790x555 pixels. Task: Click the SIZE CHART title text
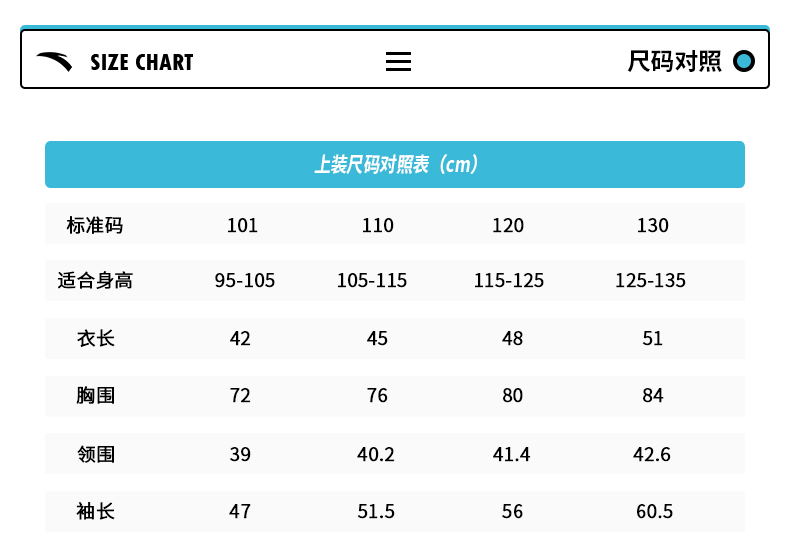pyautogui.click(x=141, y=62)
